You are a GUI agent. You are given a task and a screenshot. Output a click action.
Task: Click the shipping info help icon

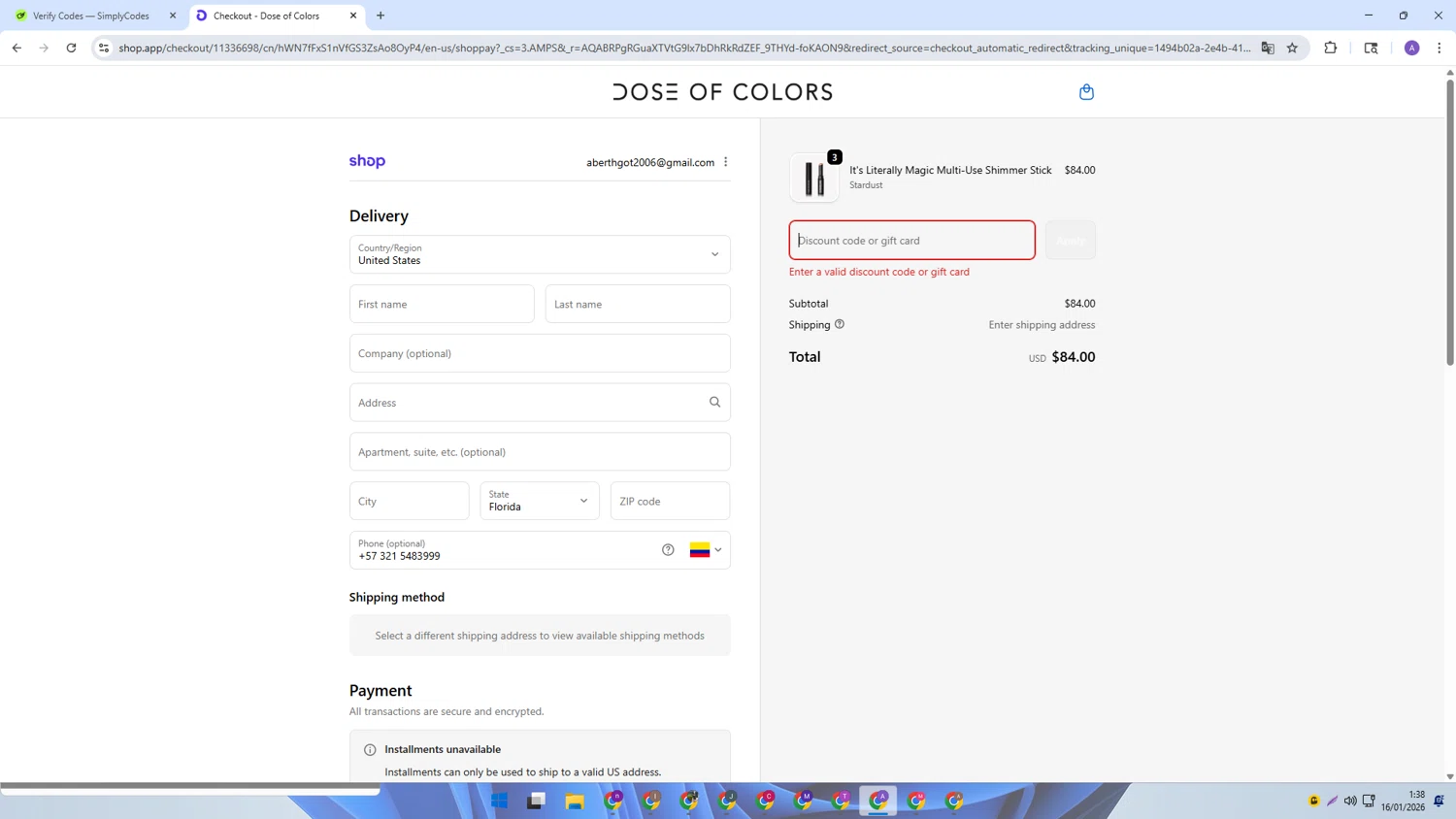(x=840, y=324)
